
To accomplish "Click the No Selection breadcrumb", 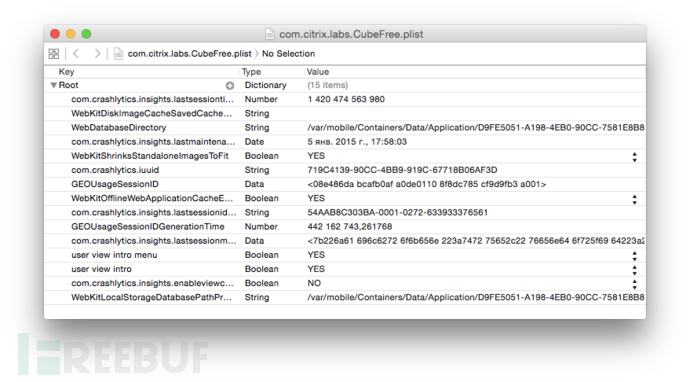I will [x=289, y=54].
